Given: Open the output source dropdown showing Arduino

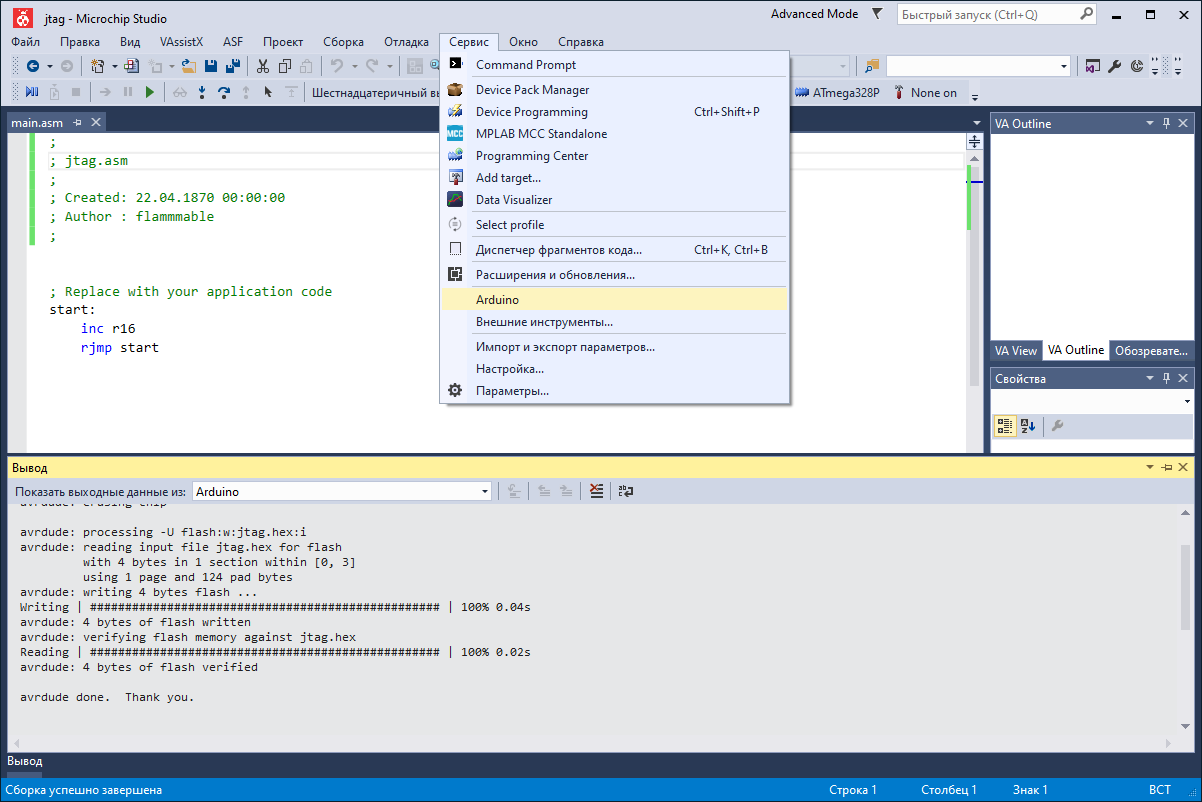Looking at the screenshot, I should [x=485, y=491].
